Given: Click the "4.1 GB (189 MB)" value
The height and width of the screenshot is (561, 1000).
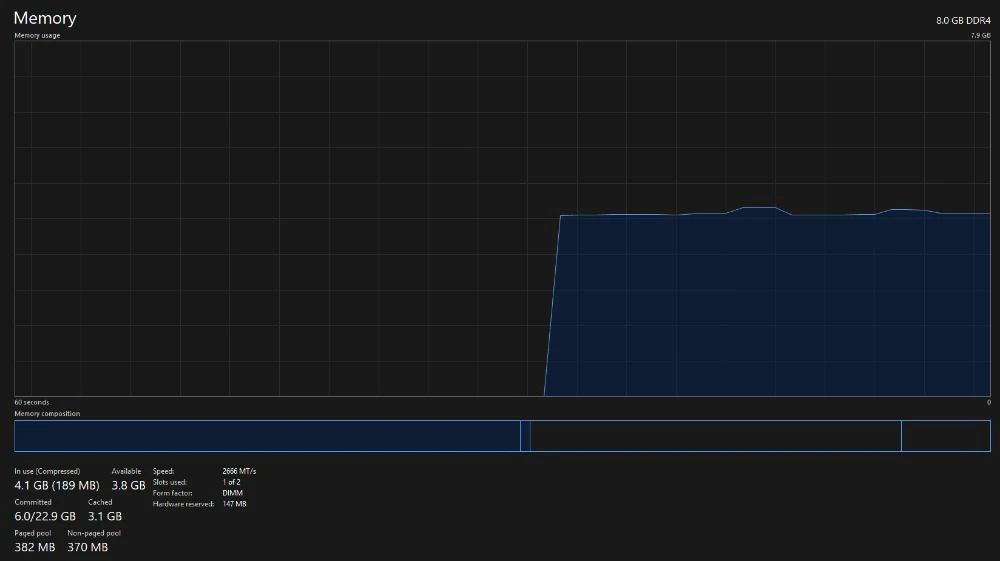Looking at the screenshot, I should (x=57, y=485).
